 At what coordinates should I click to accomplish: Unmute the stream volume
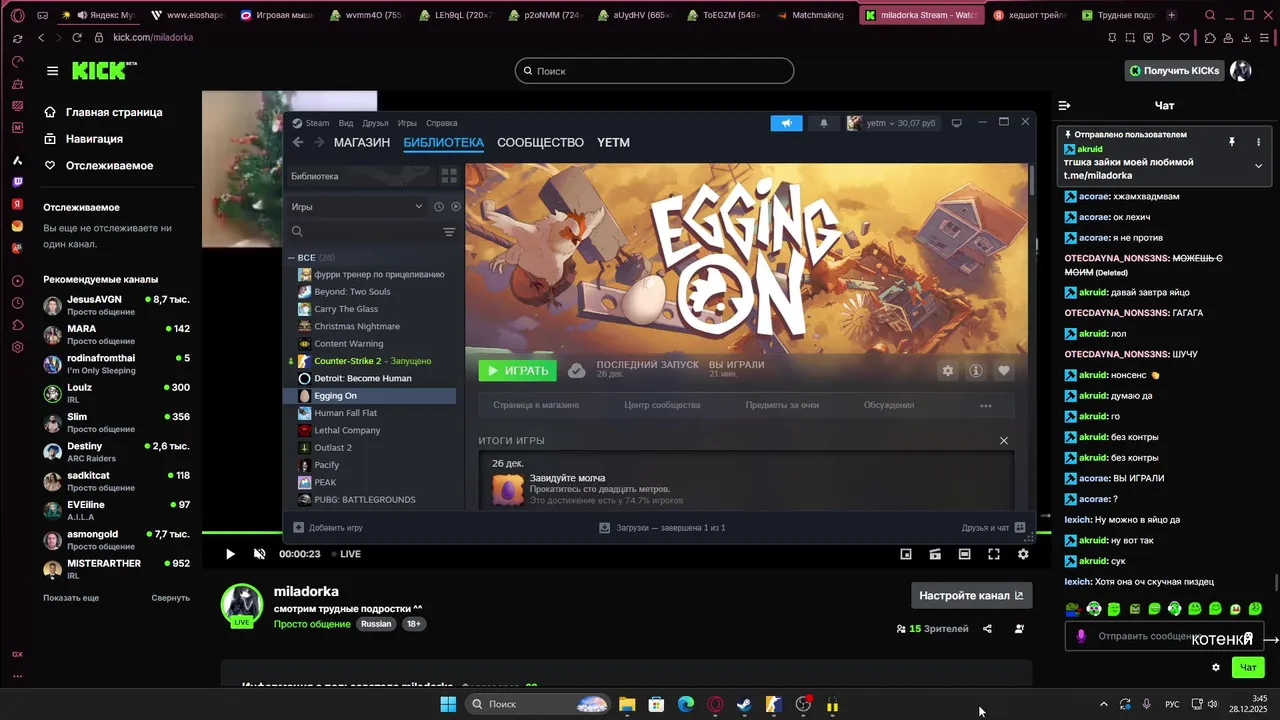(259, 554)
